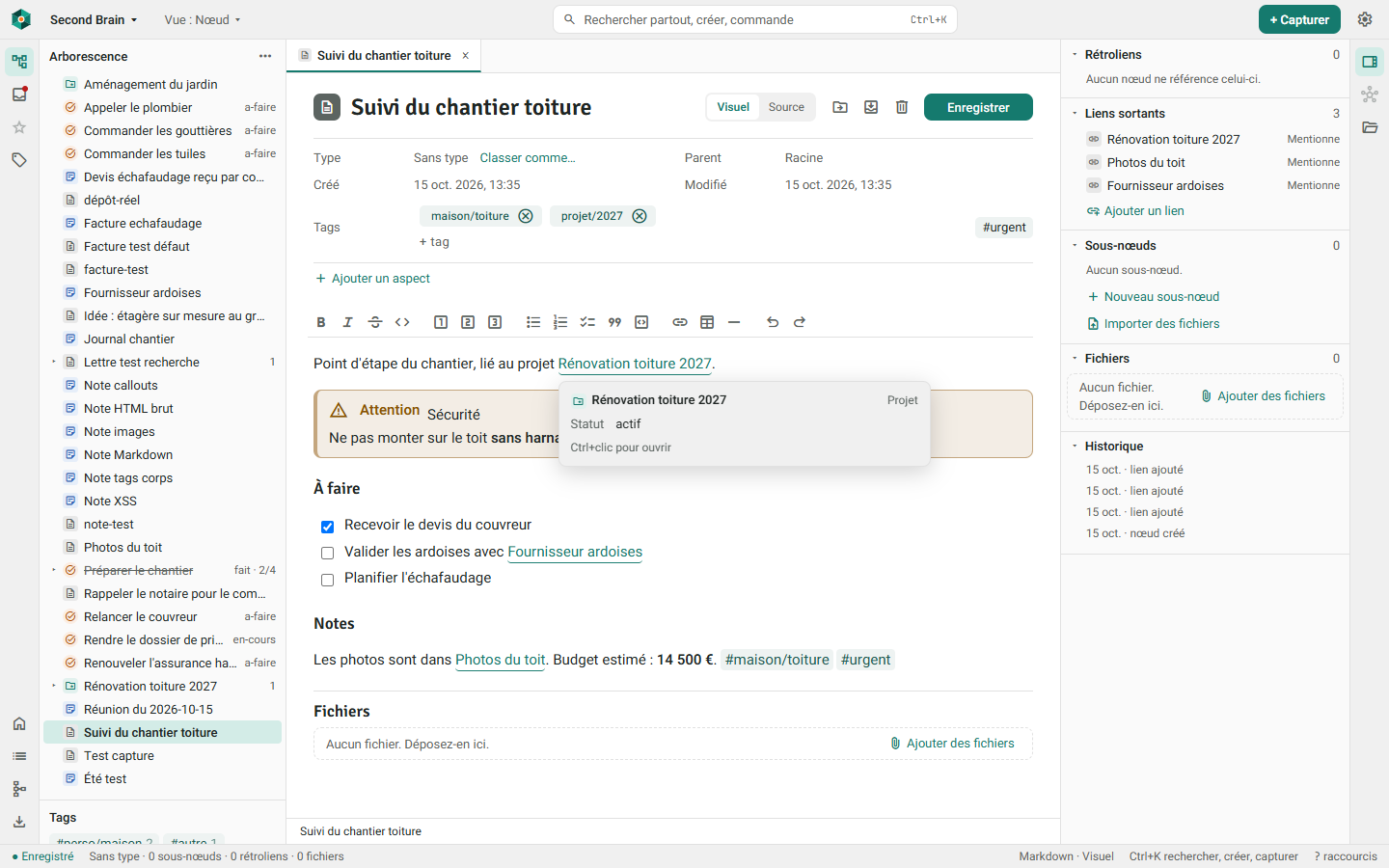Collapse the Liens sortants section
The image size is (1389, 868).
click(x=1075, y=113)
